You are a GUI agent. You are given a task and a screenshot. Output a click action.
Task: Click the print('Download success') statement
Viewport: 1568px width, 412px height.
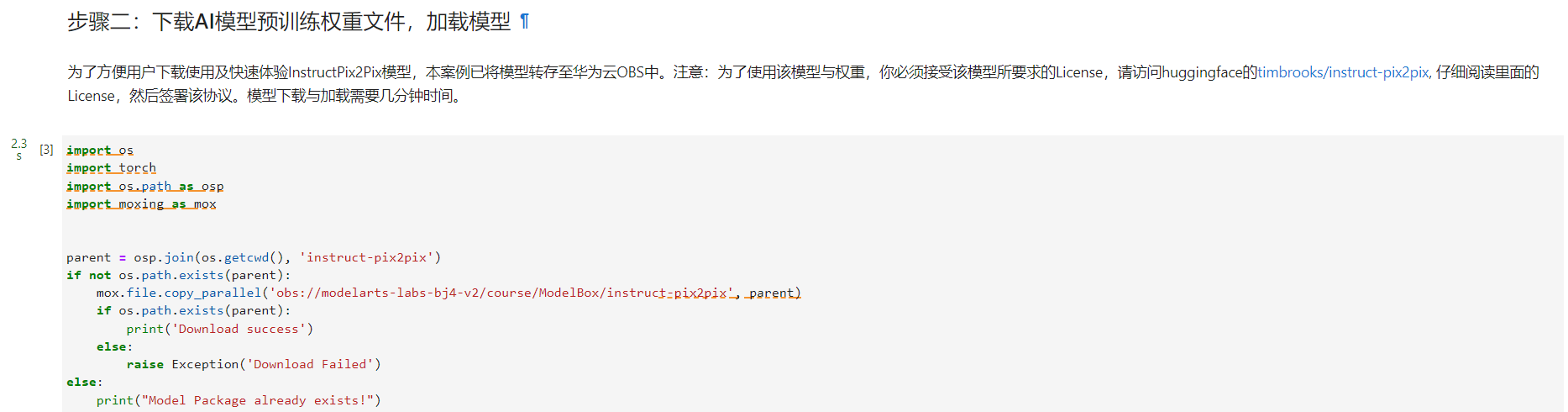[219, 330]
